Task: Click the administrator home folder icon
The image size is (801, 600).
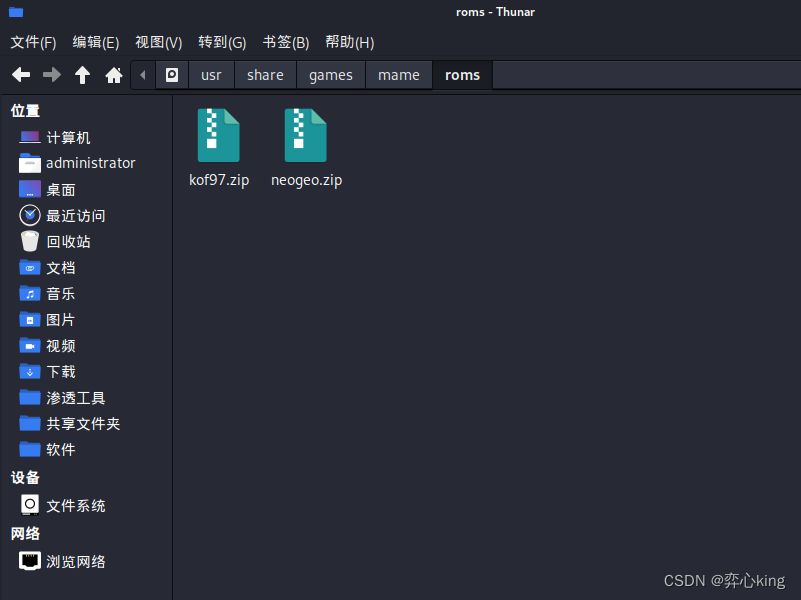Action: click(x=30, y=163)
